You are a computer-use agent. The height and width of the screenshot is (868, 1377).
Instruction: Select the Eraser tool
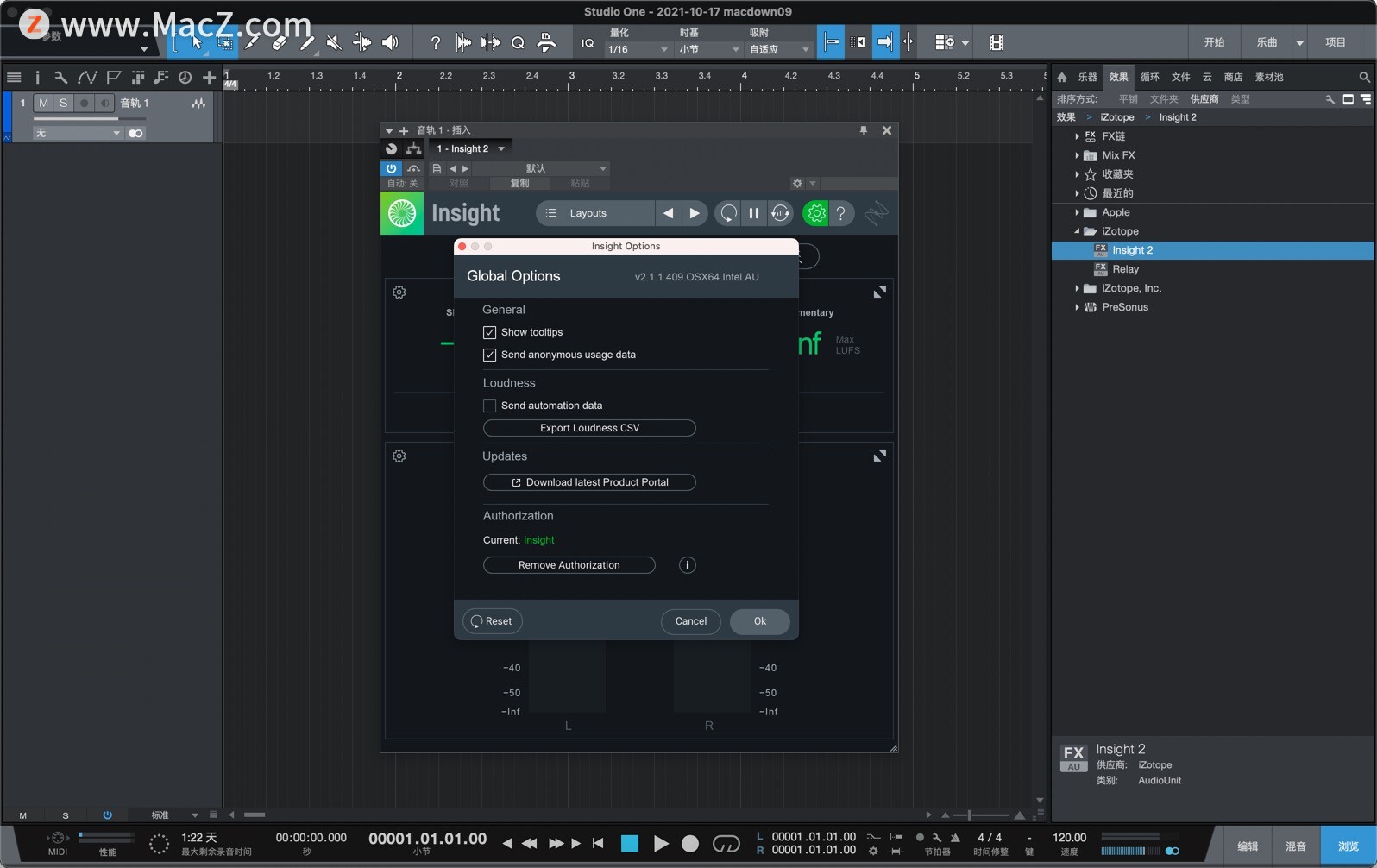(x=279, y=42)
